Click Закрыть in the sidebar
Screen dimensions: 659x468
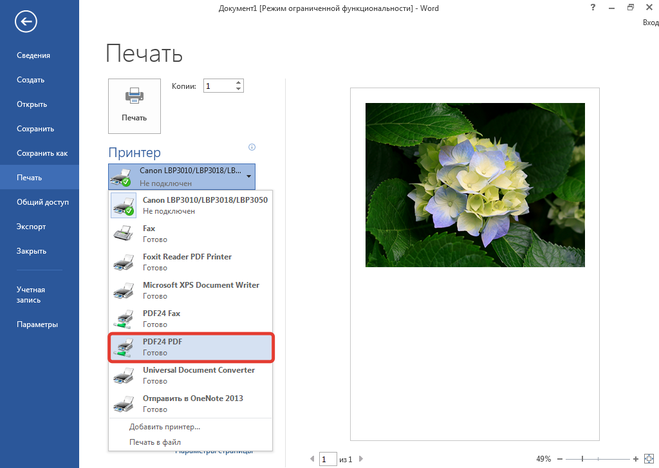coord(32,251)
